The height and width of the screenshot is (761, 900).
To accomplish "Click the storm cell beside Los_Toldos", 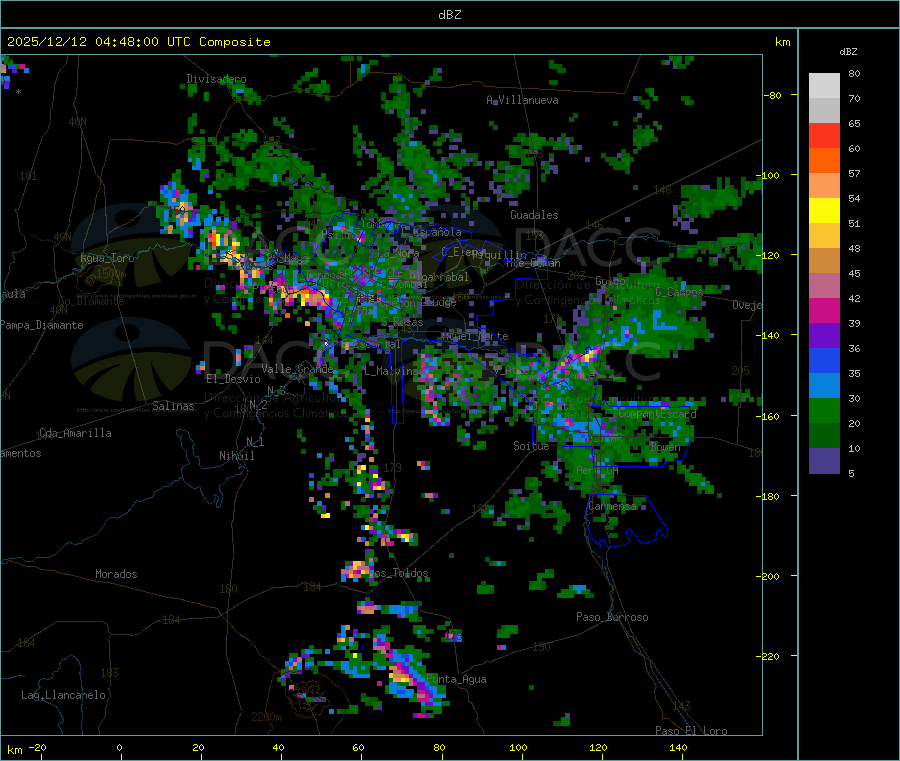I will [357, 570].
